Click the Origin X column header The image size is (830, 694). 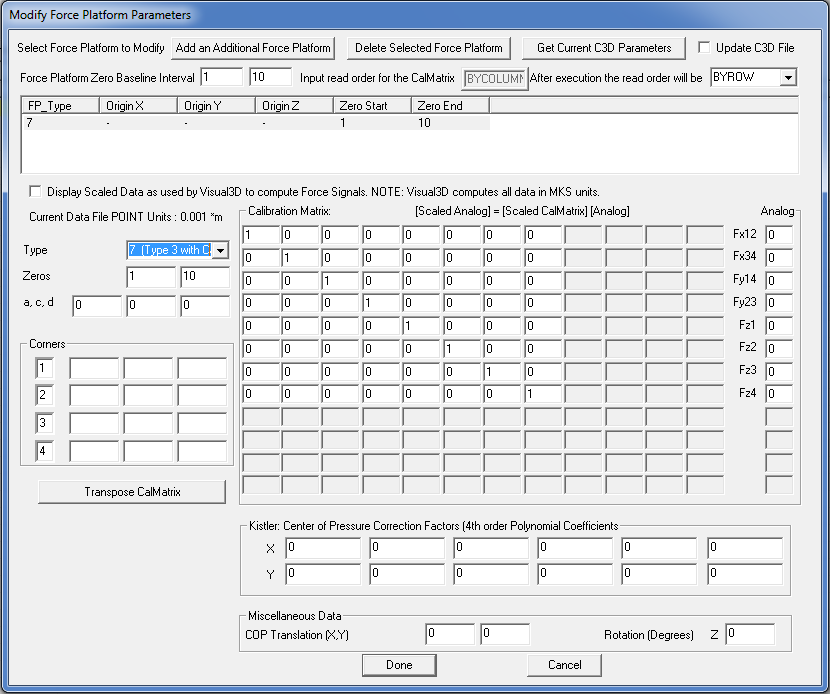coord(138,106)
